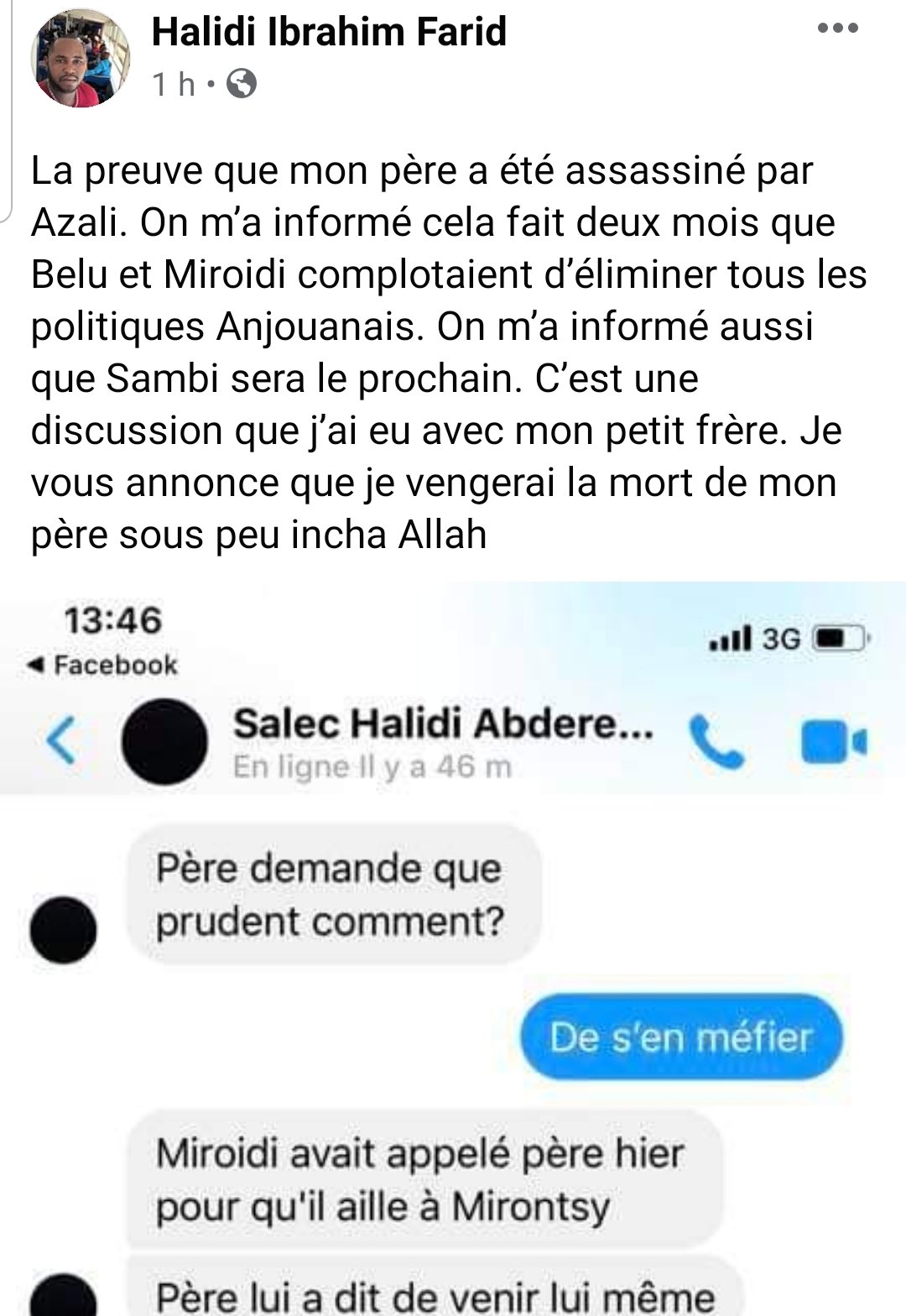The height and width of the screenshot is (1316, 906).
Task: Open Halidi Ibrahim Farid's profile name link
Action: pyautogui.click(x=329, y=32)
